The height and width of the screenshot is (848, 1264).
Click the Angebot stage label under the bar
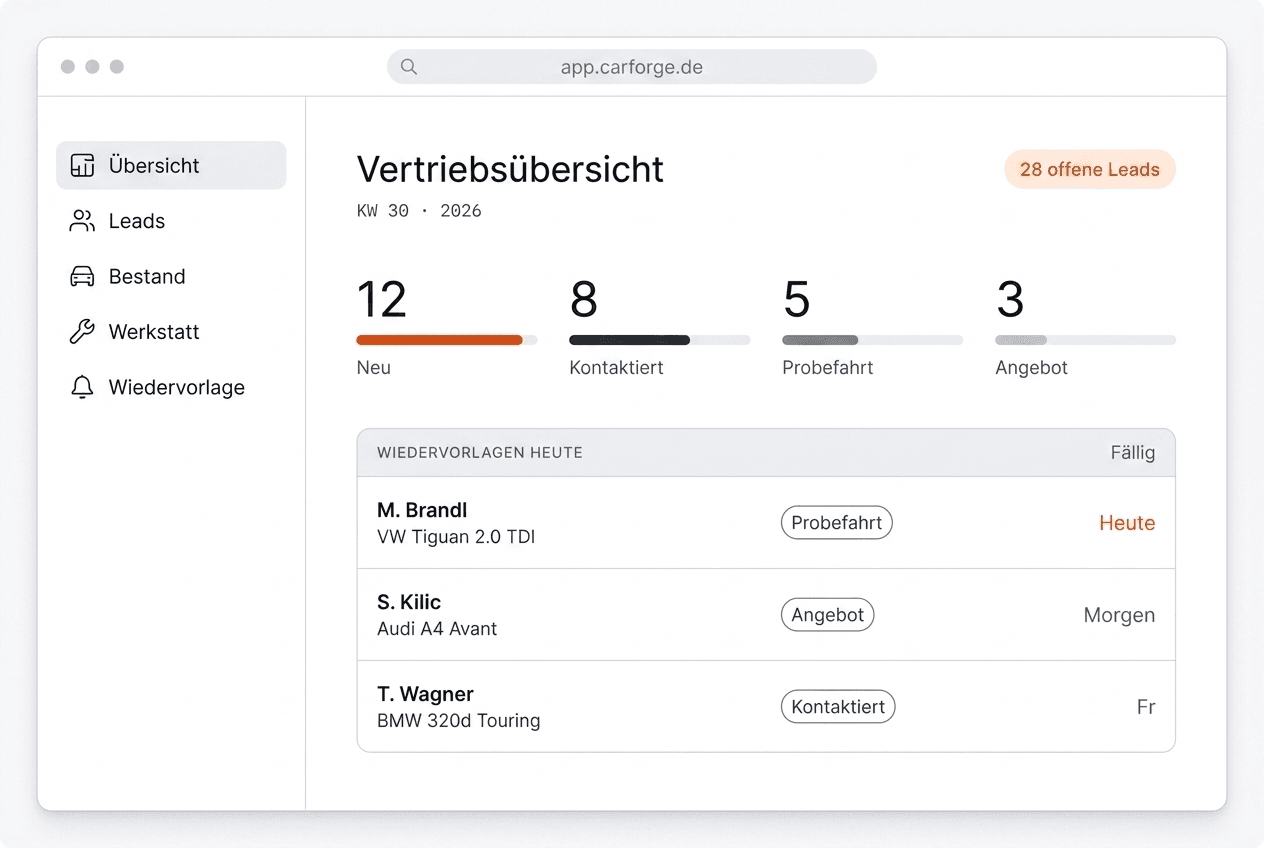click(x=1032, y=368)
